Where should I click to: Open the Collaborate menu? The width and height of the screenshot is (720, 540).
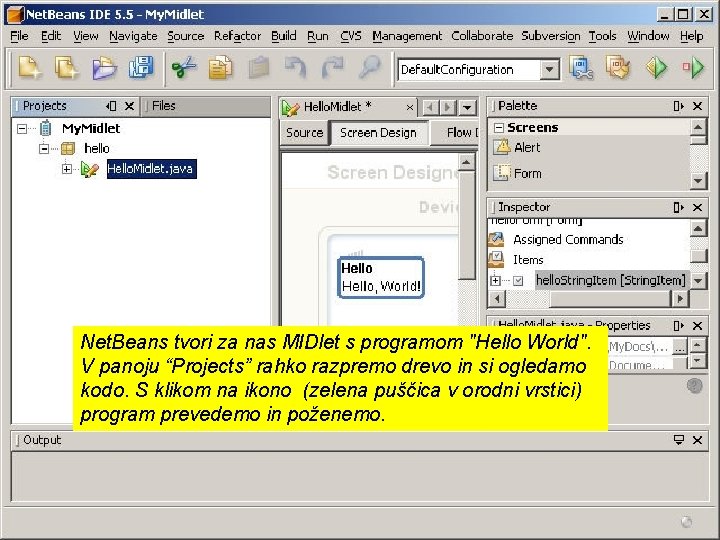pyautogui.click(x=482, y=36)
